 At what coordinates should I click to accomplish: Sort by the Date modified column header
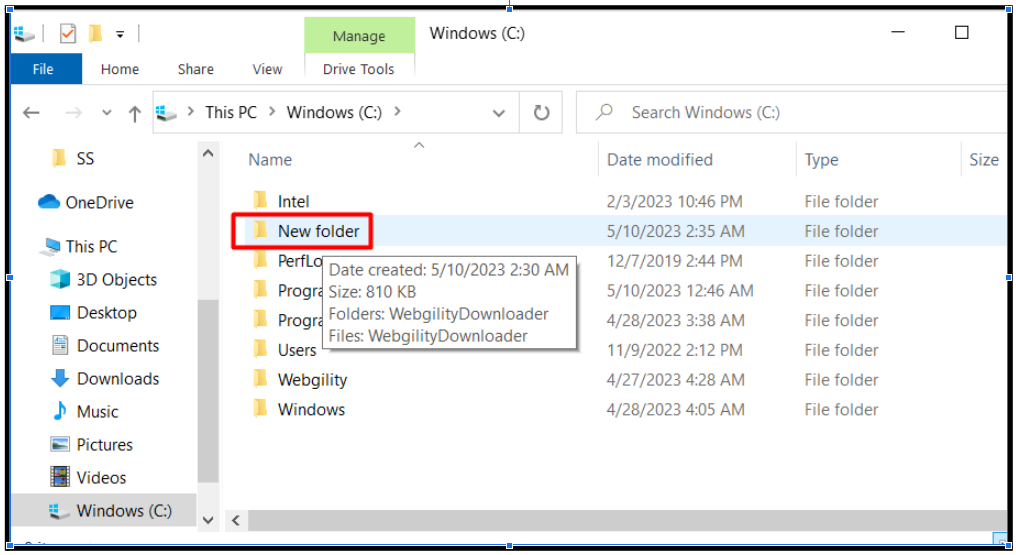[x=659, y=160]
